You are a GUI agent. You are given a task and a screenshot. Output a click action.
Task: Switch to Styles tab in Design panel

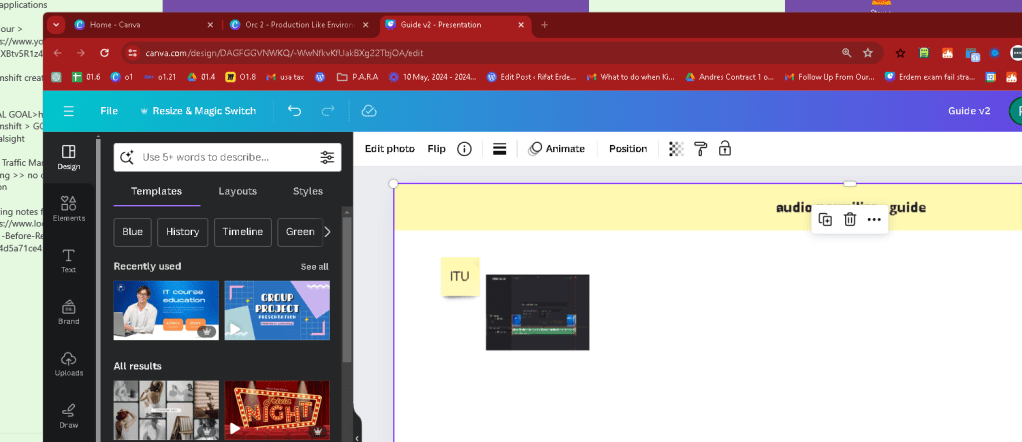coord(308,191)
